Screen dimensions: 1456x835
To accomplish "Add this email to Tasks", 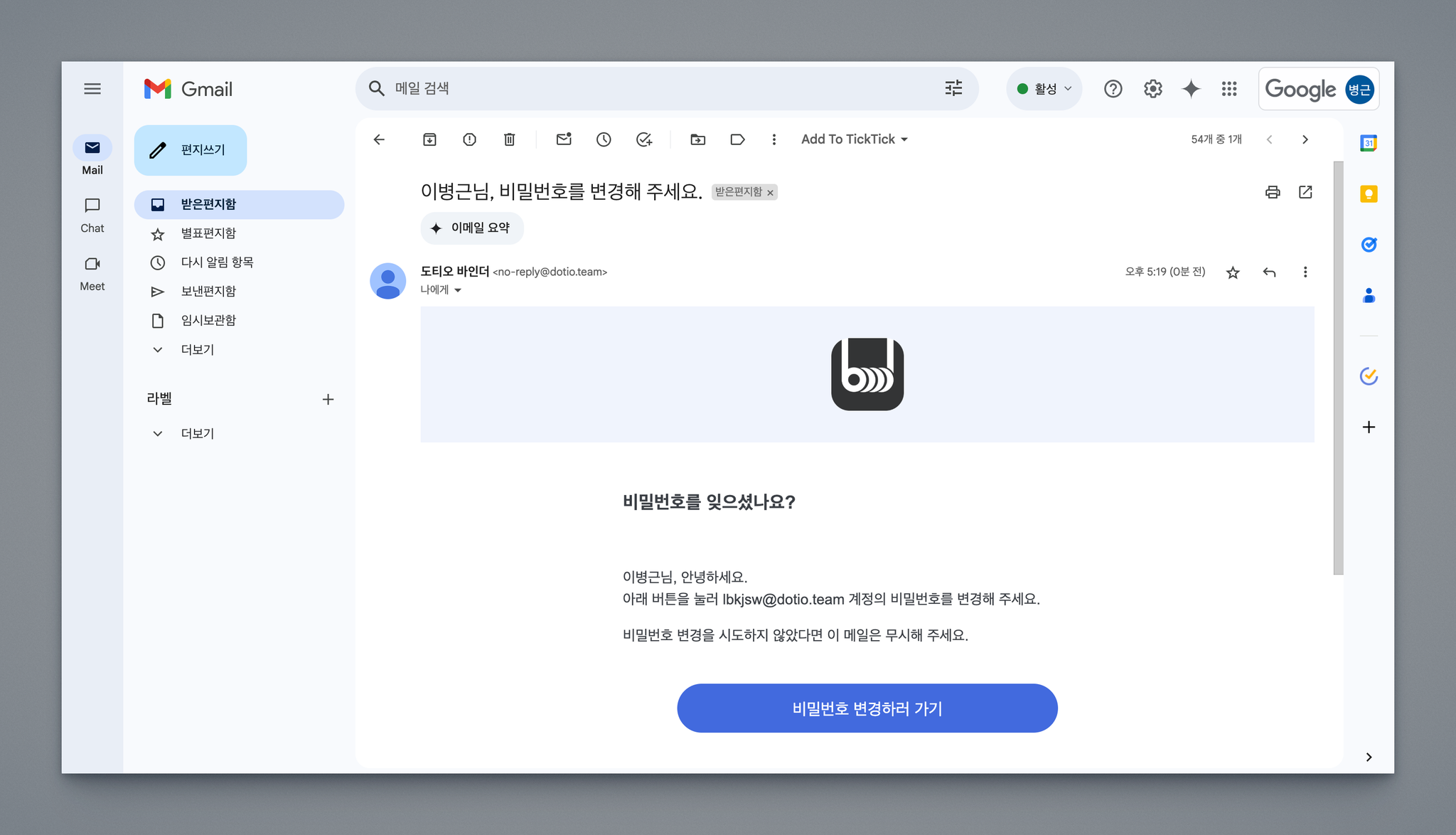I will coord(644,139).
